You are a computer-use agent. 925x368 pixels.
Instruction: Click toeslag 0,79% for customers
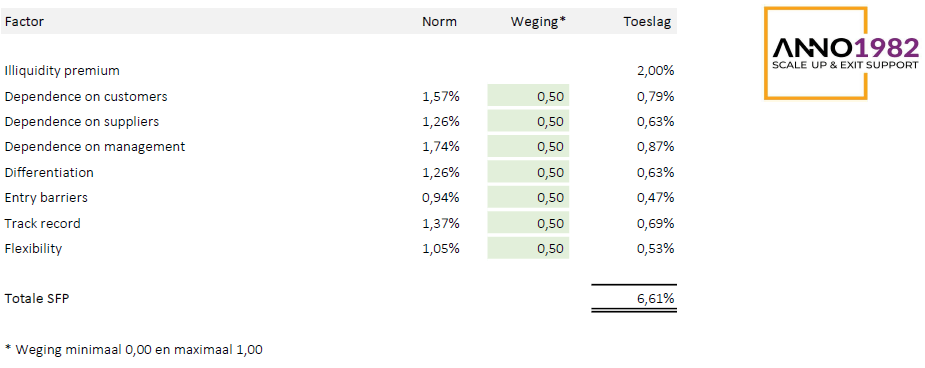[x=655, y=96]
